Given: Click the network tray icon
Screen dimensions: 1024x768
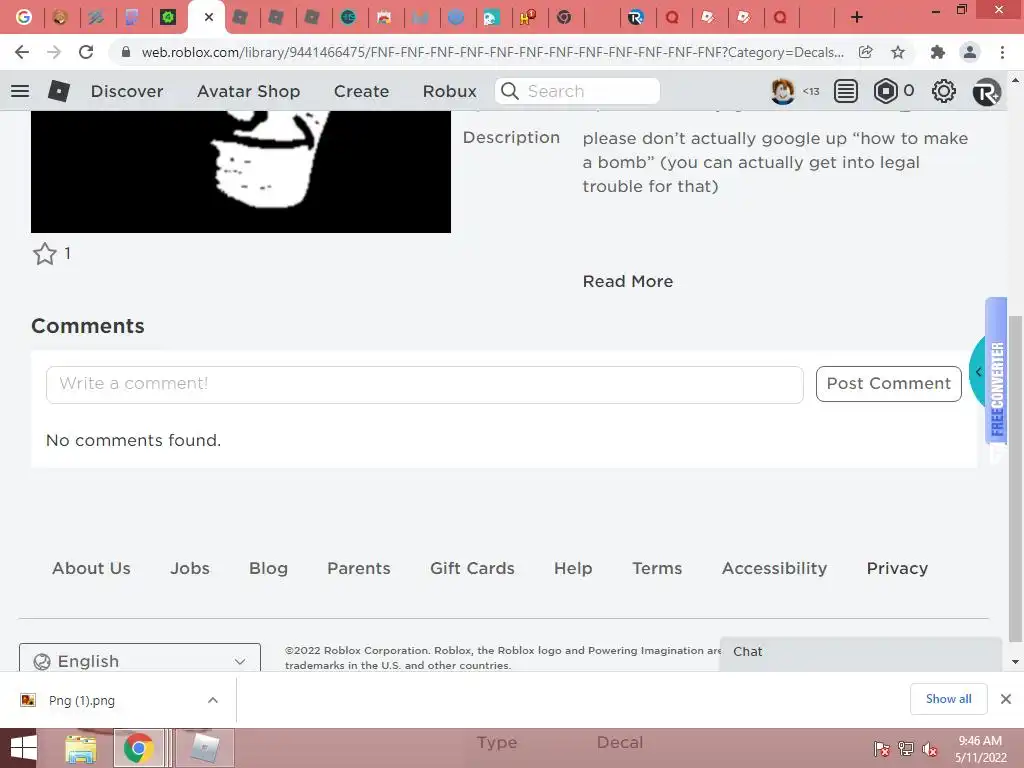Looking at the screenshot, I should [906, 749].
